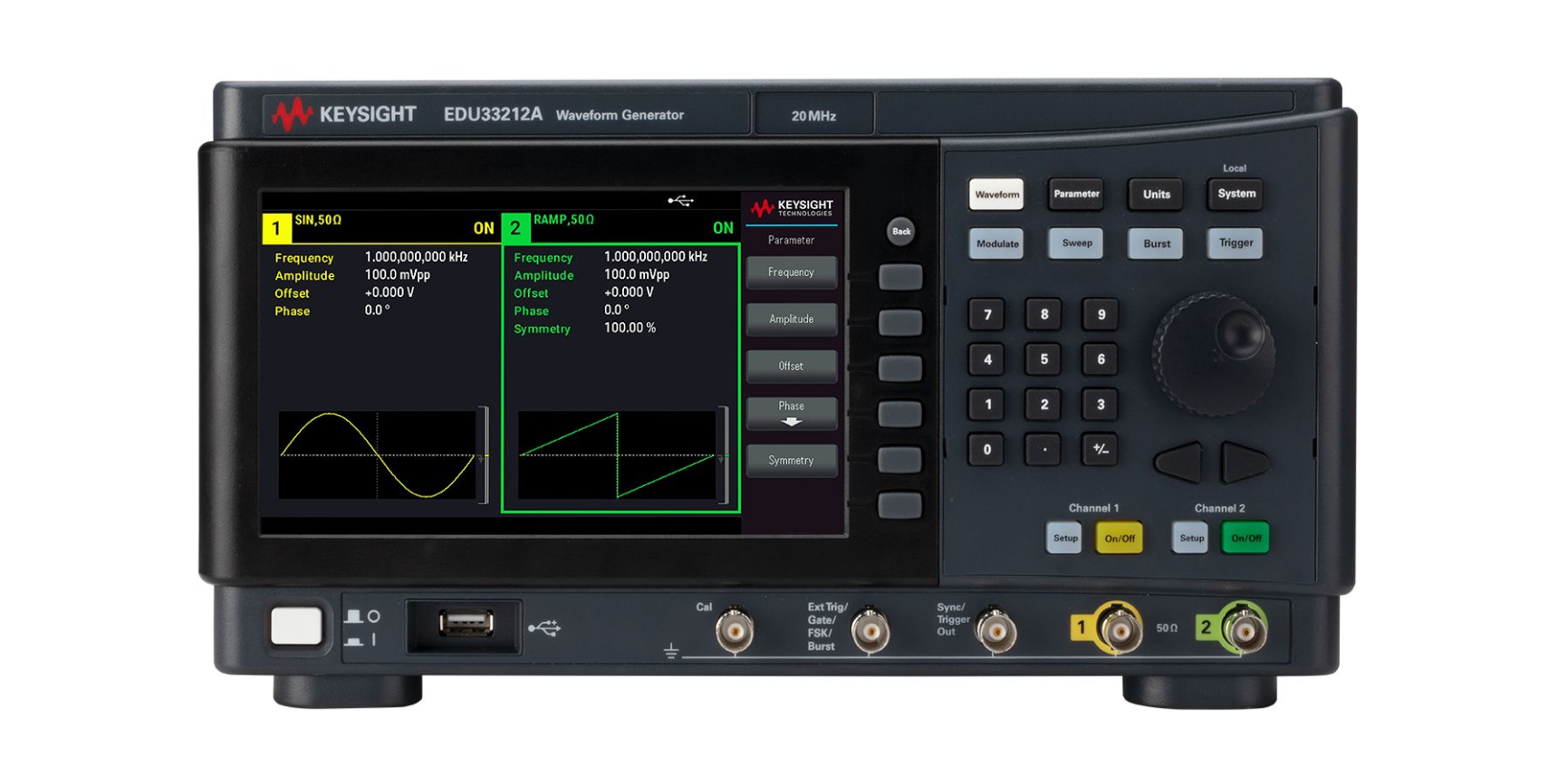Hit the Units key
The width and height of the screenshot is (1548, 784).
tap(1156, 194)
